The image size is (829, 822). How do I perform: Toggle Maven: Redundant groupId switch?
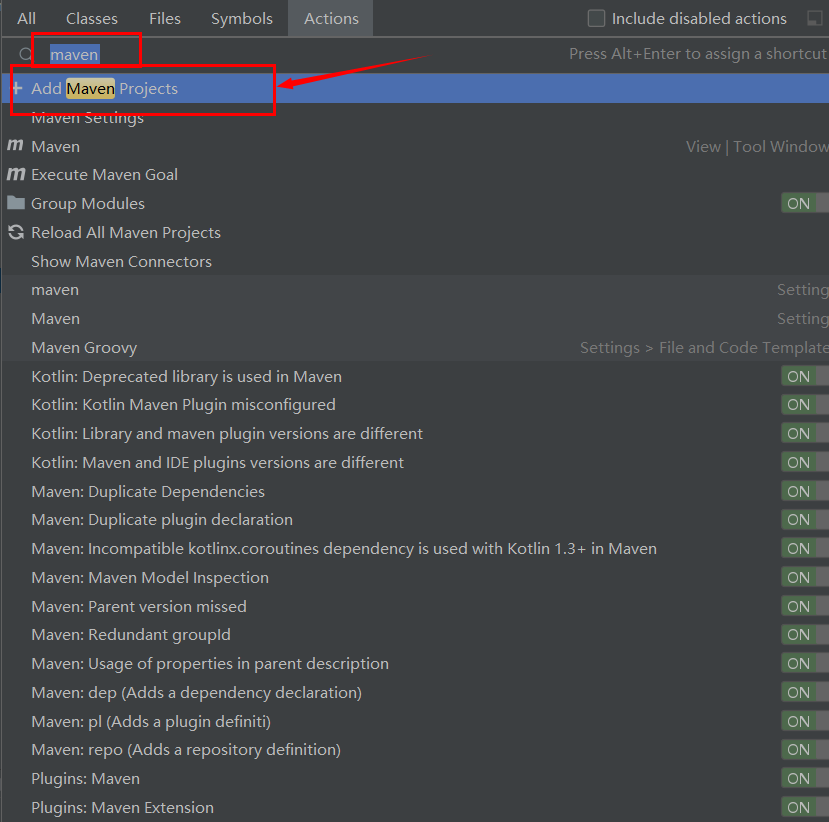click(805, 634)
